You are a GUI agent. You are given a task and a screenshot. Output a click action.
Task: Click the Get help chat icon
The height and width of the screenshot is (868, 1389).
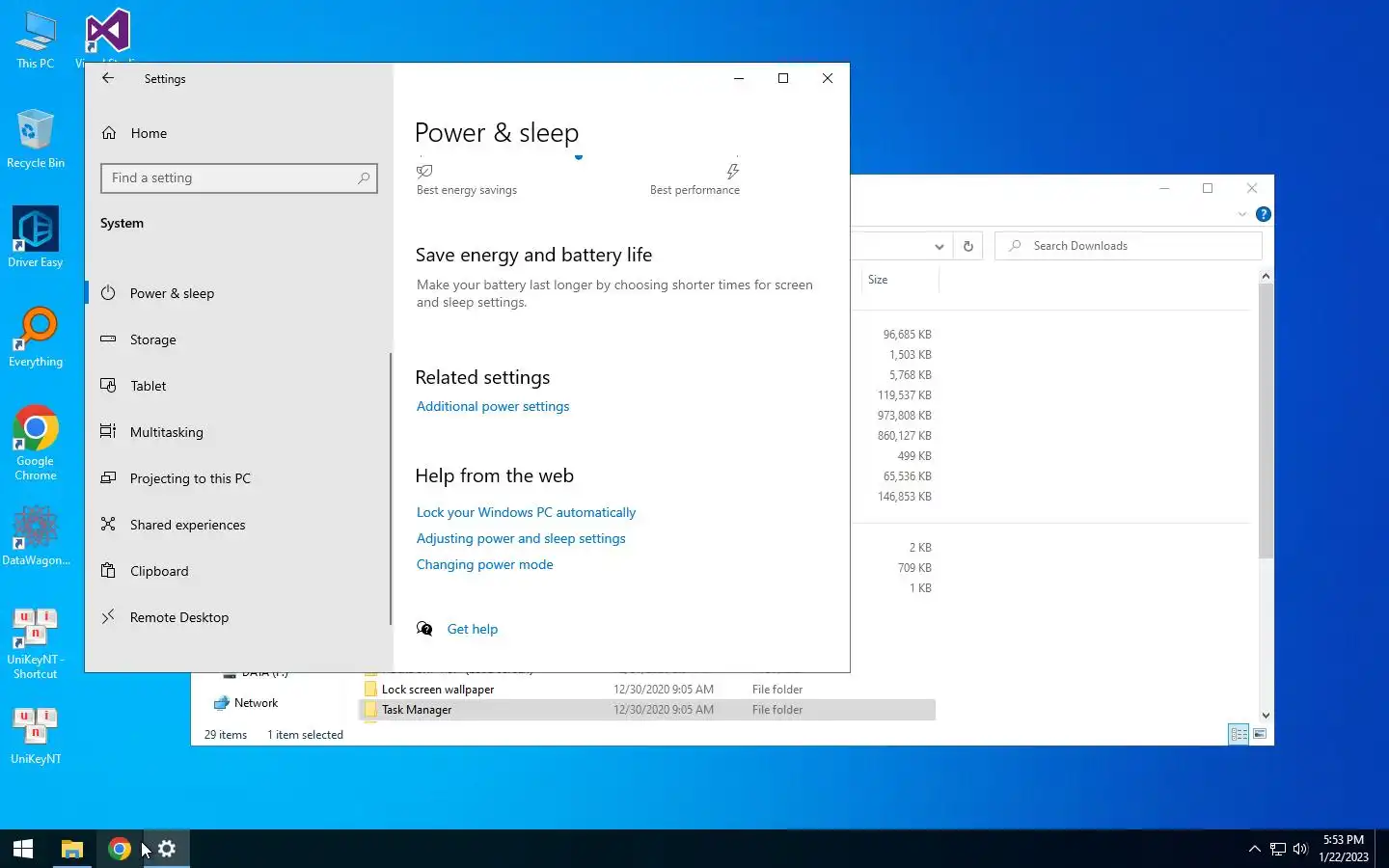[x=424, y=629]
